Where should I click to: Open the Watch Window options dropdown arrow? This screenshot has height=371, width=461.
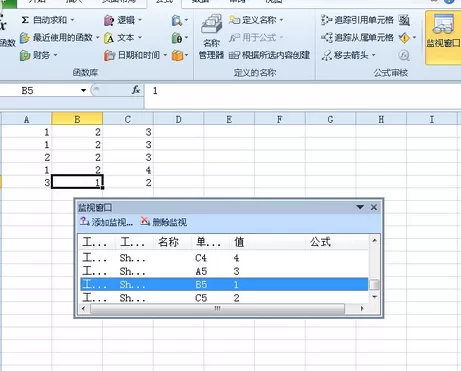[x=360, y=207]
